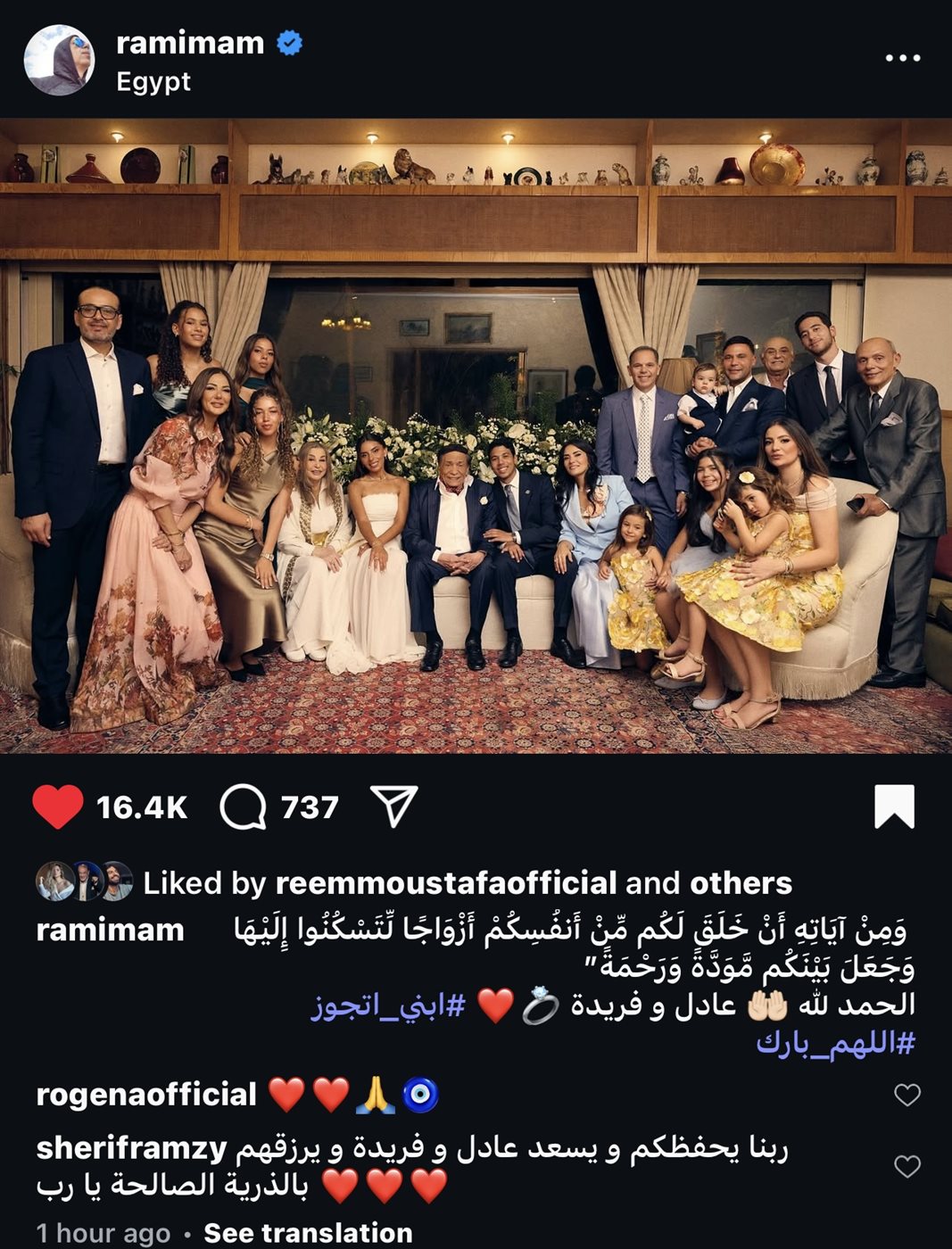
Task: Unlike the post with red heart
Action: [x=58, y=806]
